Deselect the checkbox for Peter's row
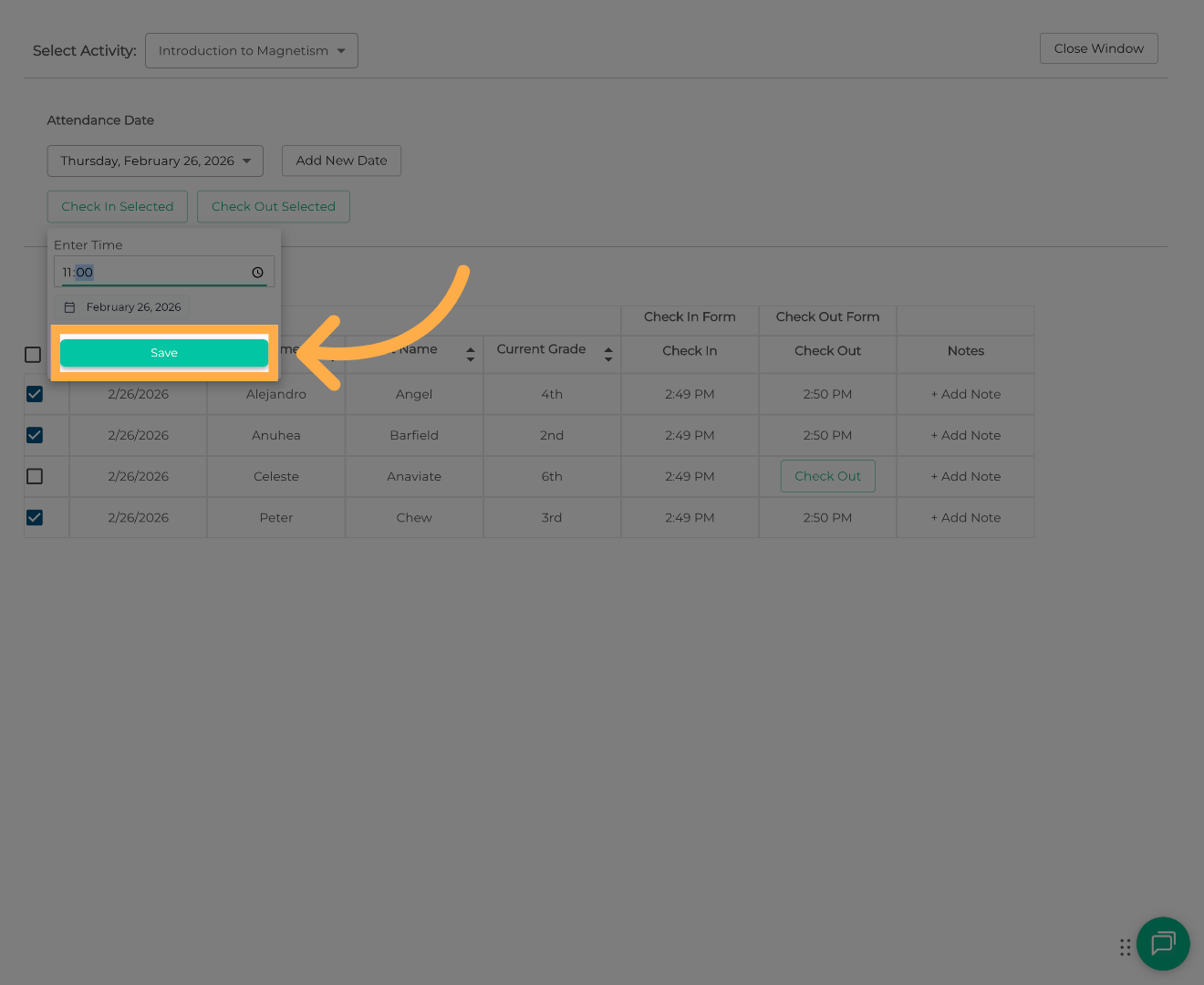This screenshot has width=1204, height=985. [35, 517]
